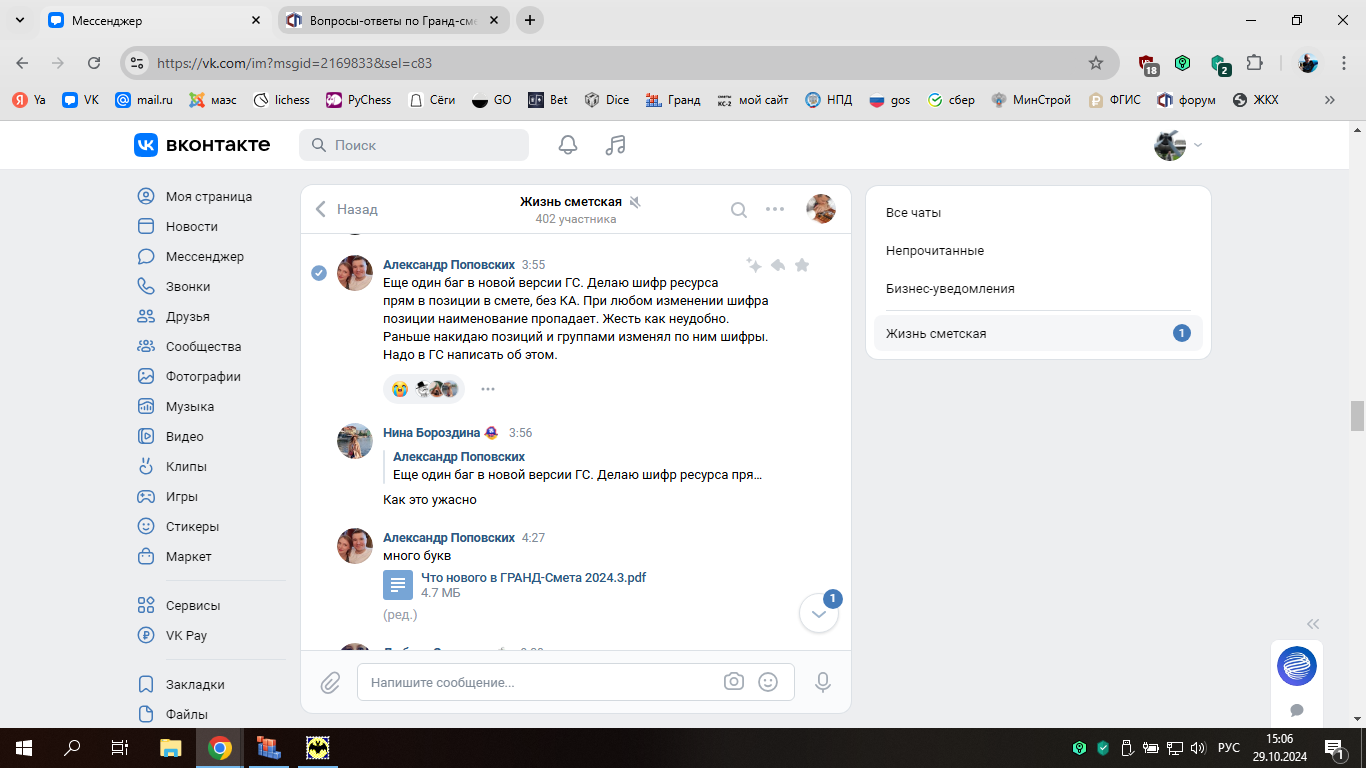Screen dimensions: 1366x768
Task: Deselect the checked 3:55 message
Action: coord(319,273)
